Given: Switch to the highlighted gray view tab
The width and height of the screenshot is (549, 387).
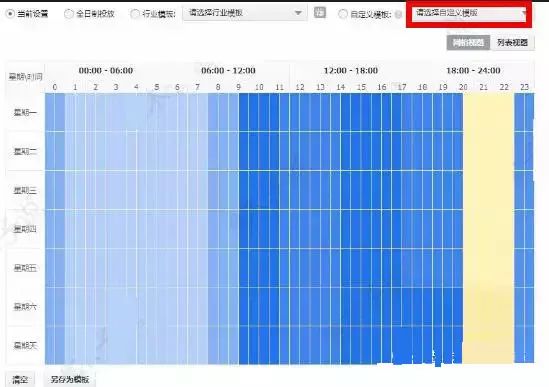Looking at the screenshot, I should click(468, 43).
